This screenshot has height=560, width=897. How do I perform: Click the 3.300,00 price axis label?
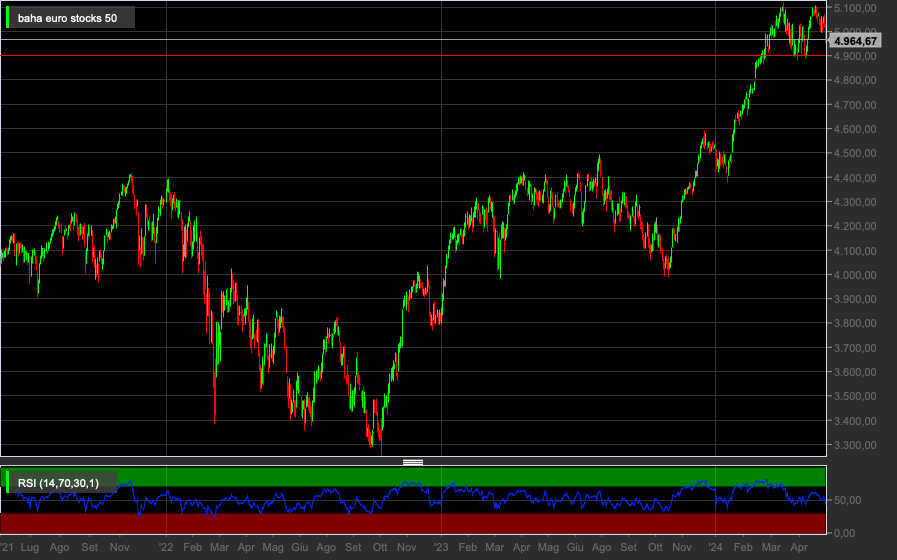[855, 445]
